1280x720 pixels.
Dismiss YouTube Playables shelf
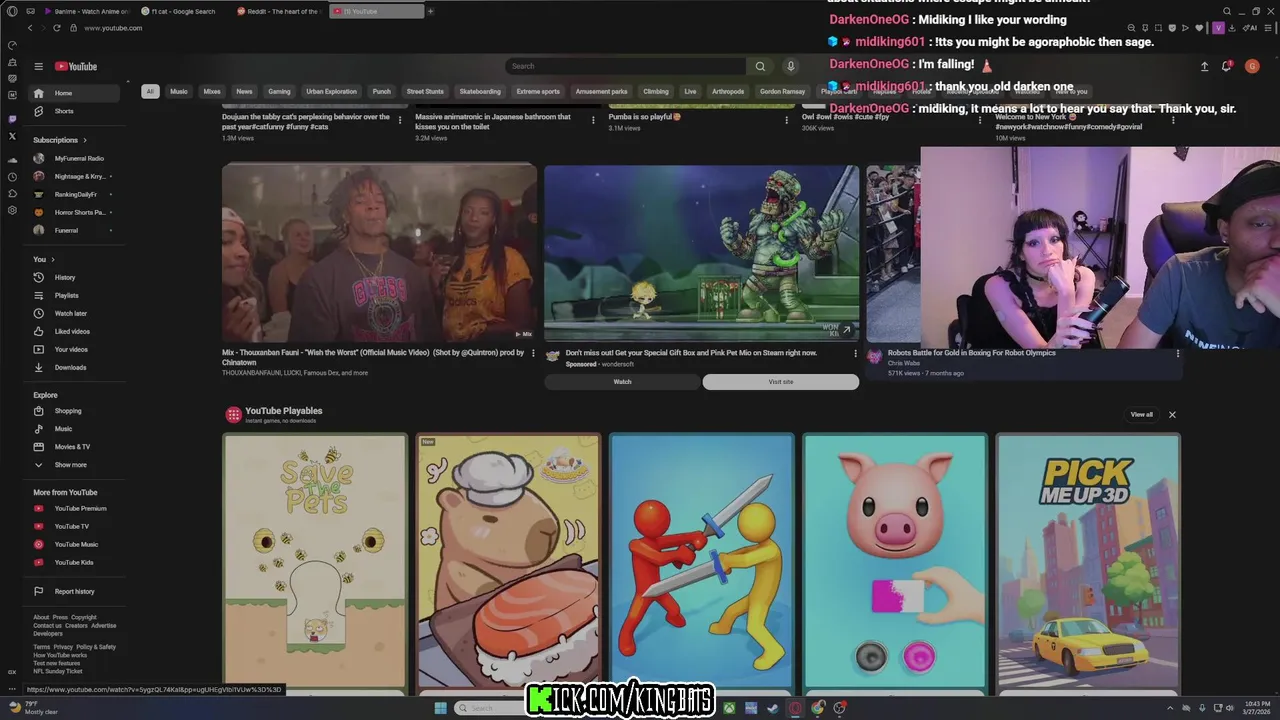click(x=1172, y=414)
